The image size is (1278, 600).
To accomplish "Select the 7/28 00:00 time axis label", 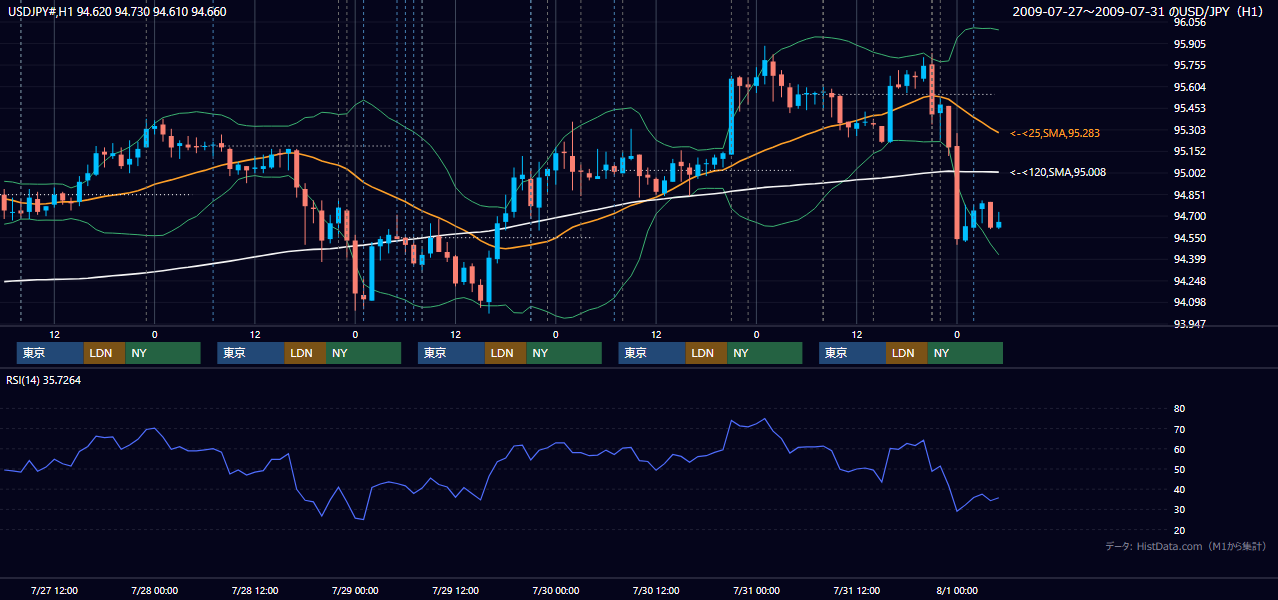I will [154, 590].
